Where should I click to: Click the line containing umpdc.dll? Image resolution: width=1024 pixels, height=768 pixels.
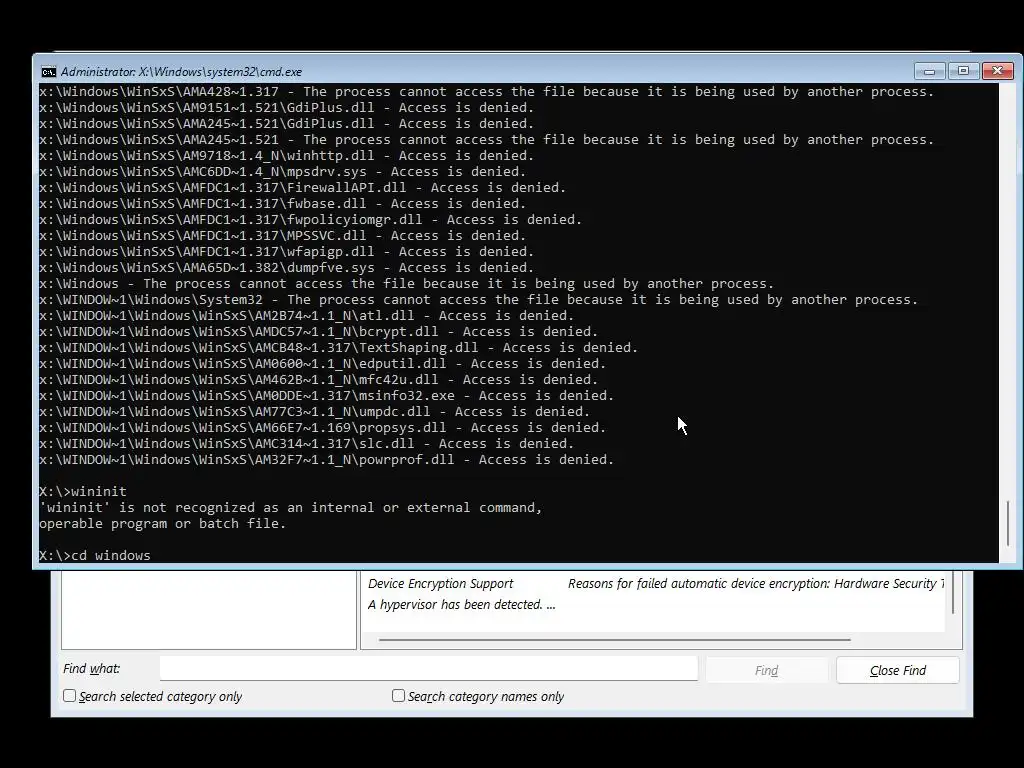point(315,411)
